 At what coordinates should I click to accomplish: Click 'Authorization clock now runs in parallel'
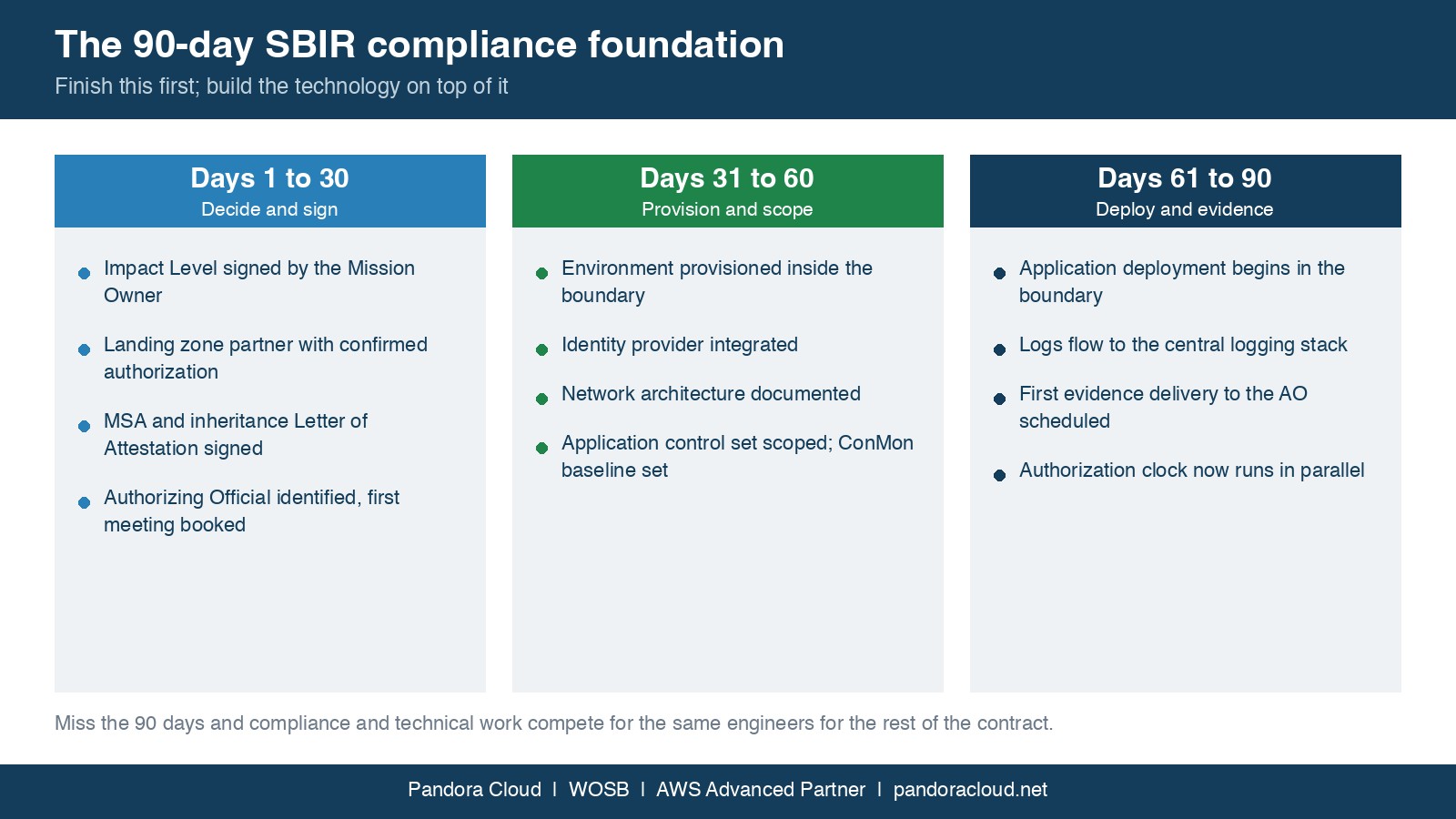[1192, 470]
